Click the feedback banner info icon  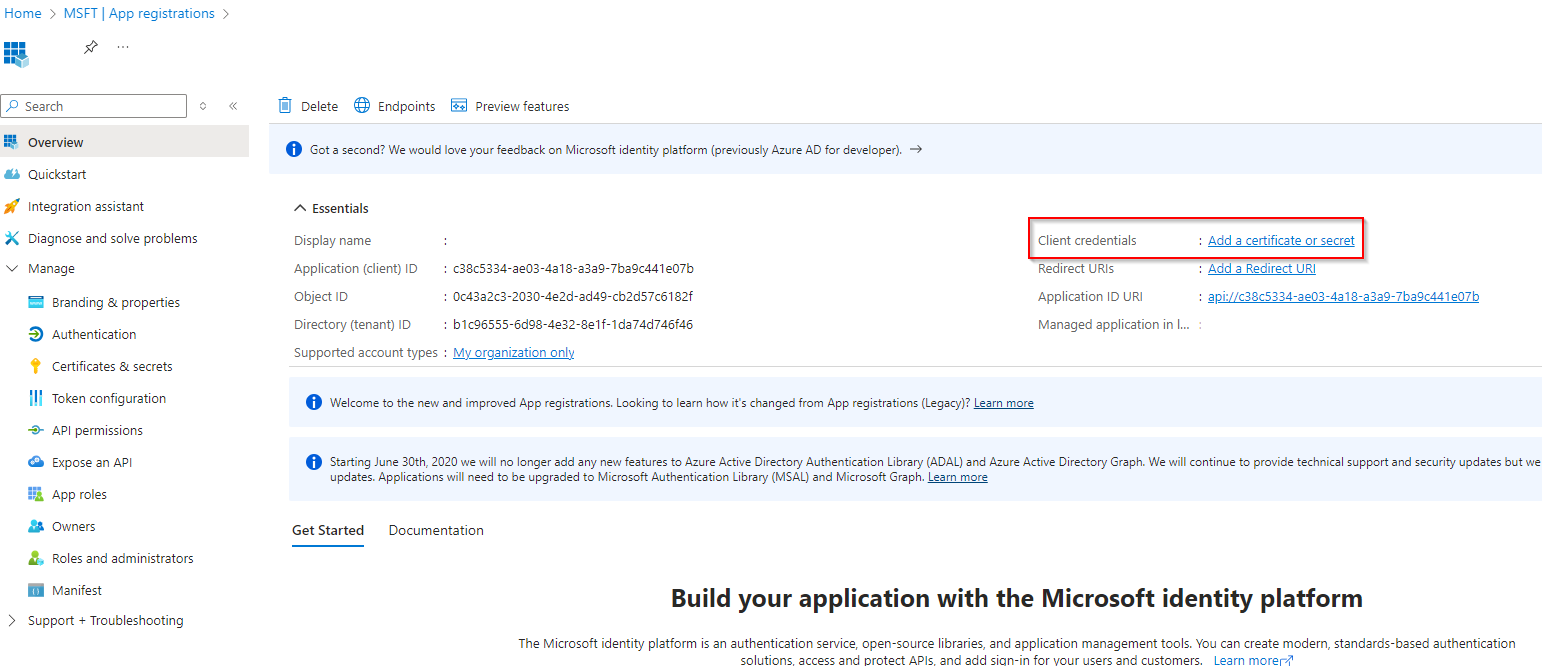pyautogui.click(x=294, y=149)
